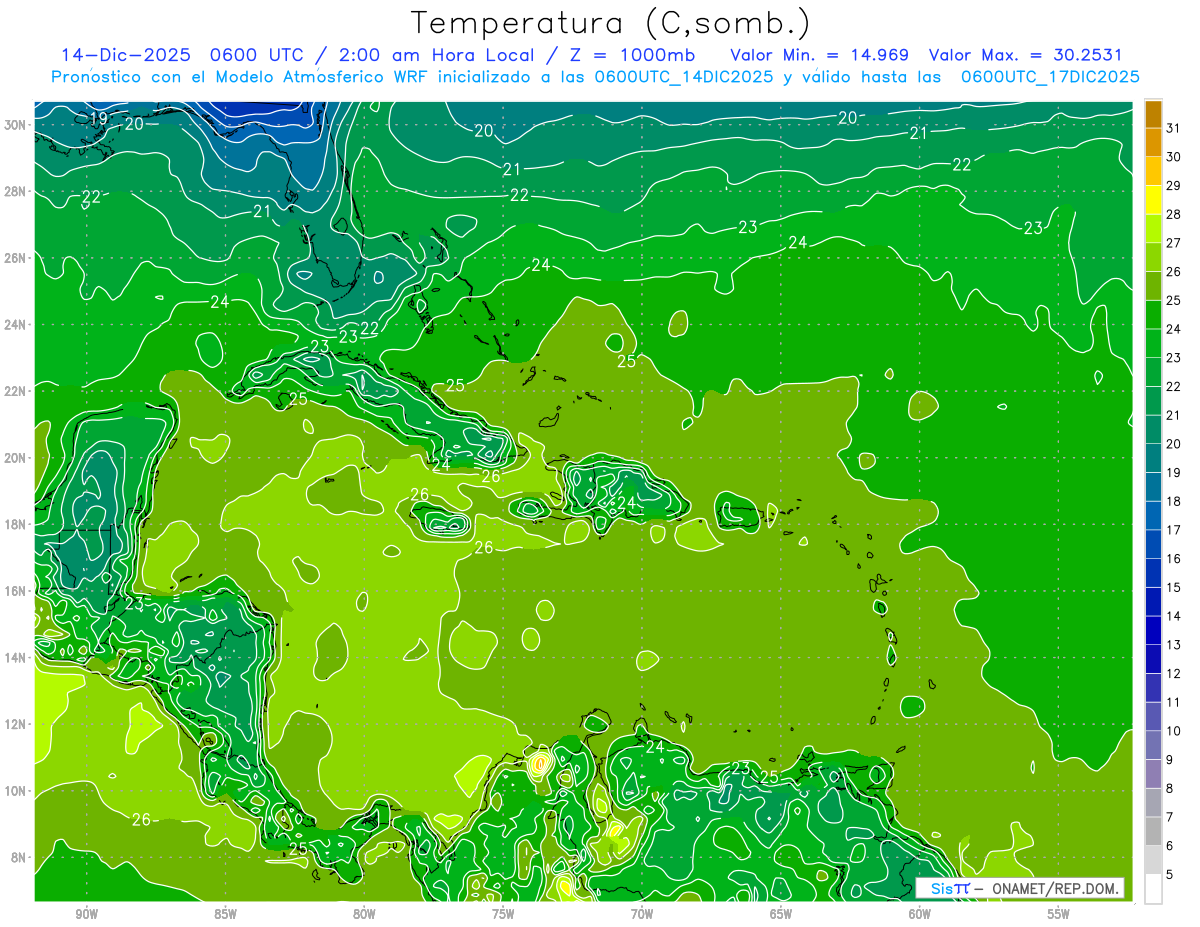Click the 18N latitude axis label

(17, 524)
